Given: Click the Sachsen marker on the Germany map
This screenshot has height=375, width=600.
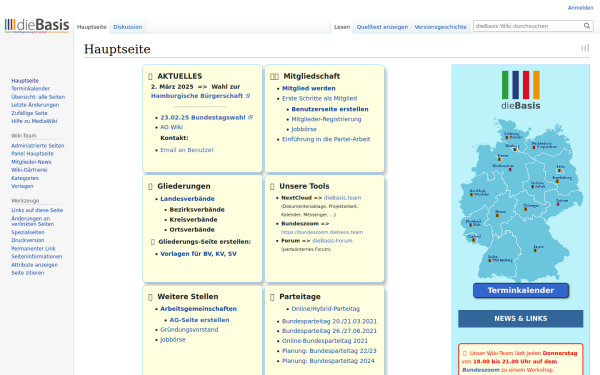Looking at the screenshot, I should (558, 204).
